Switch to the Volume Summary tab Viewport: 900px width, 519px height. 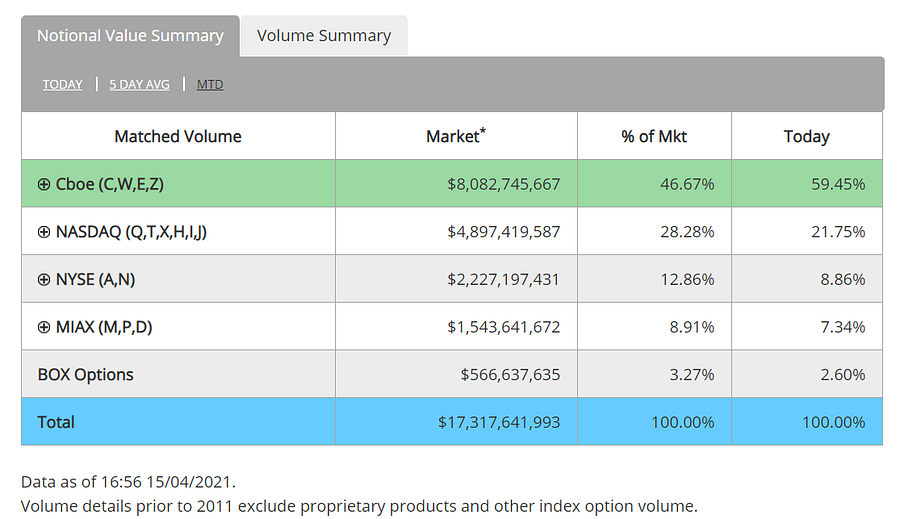tap(324, 36)
